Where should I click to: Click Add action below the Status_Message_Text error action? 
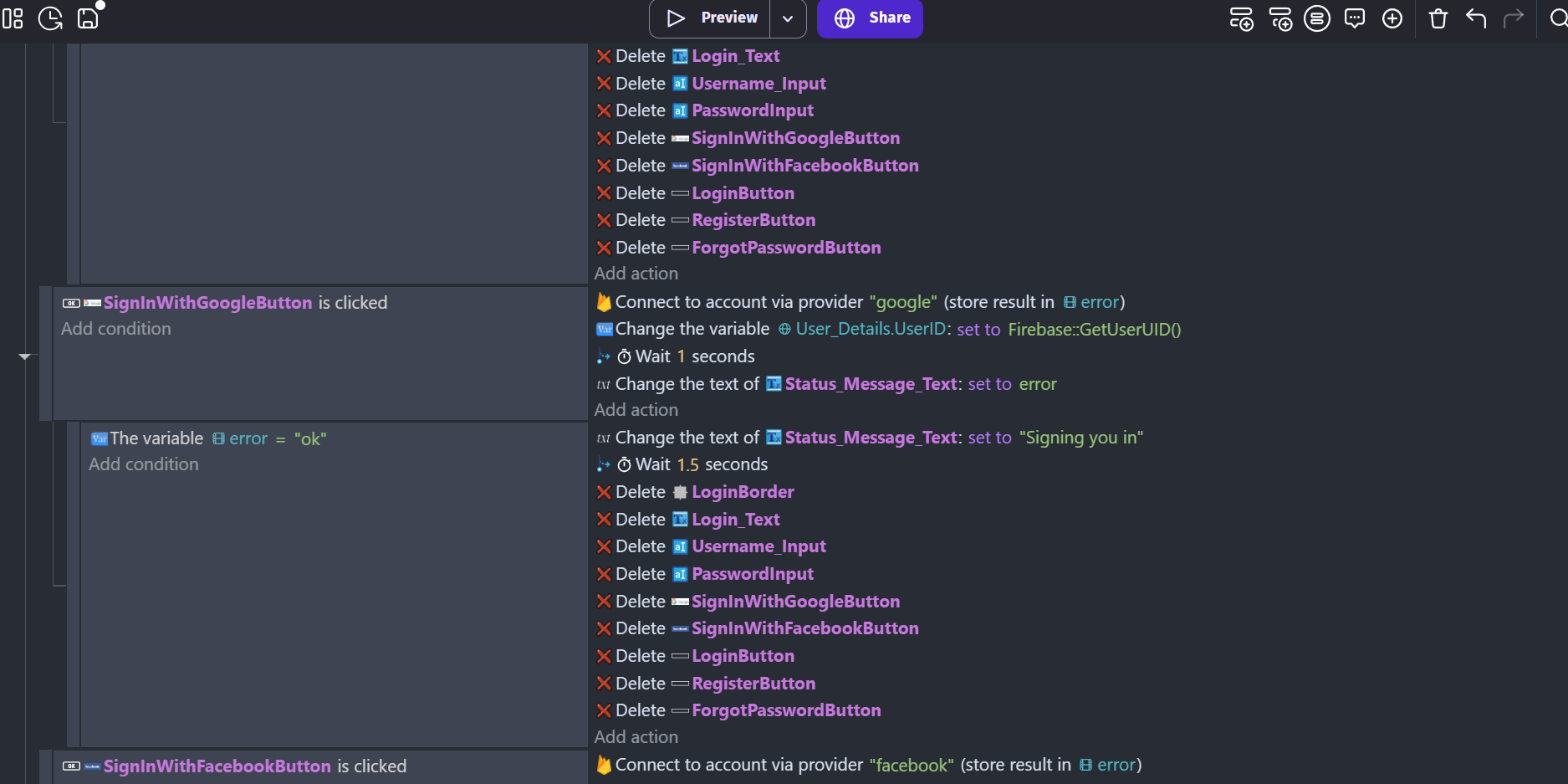[x=636, y=410]
